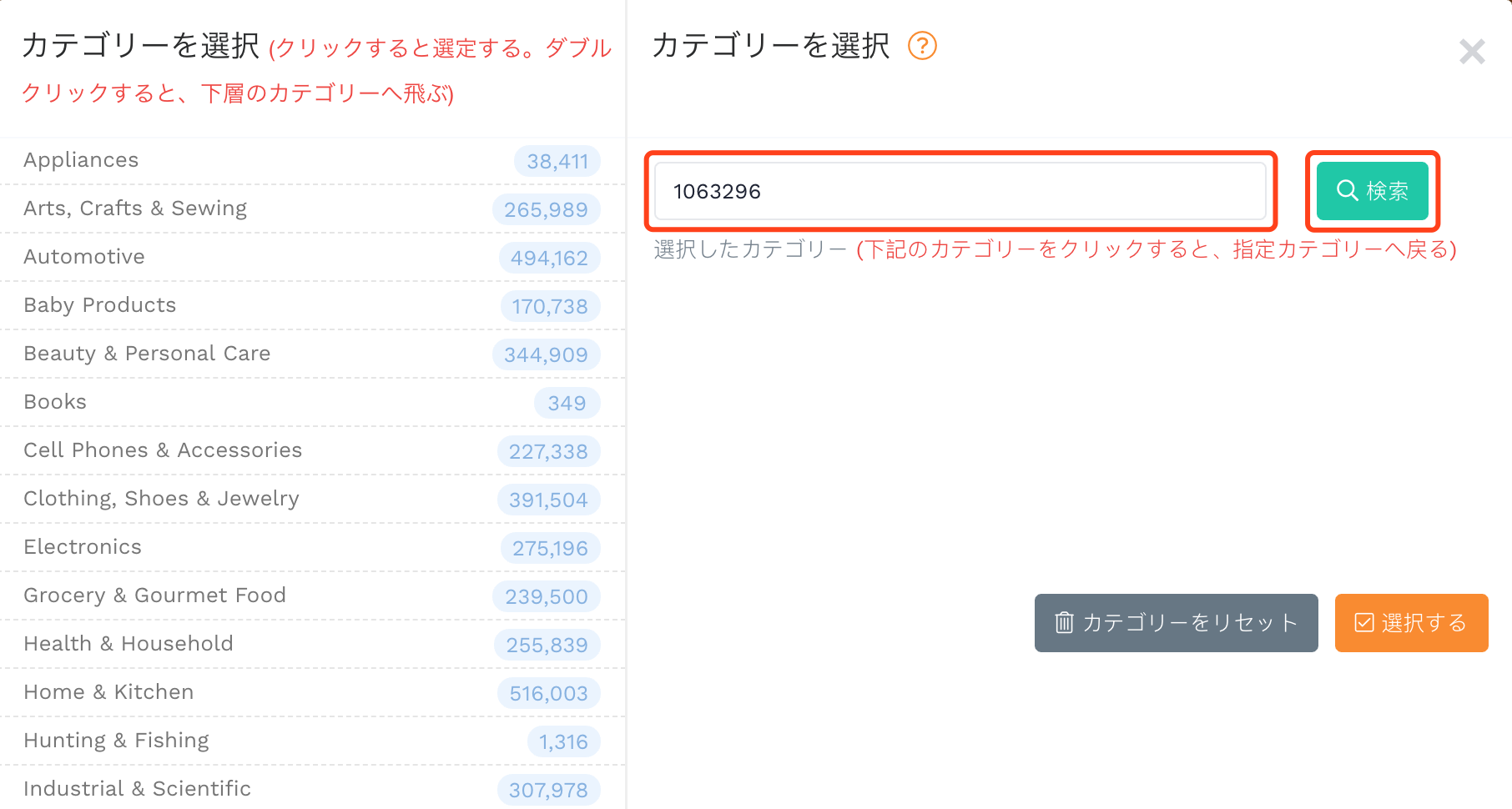Click the orange 選択する button

pyautogui.click(x=1412, y=623)
